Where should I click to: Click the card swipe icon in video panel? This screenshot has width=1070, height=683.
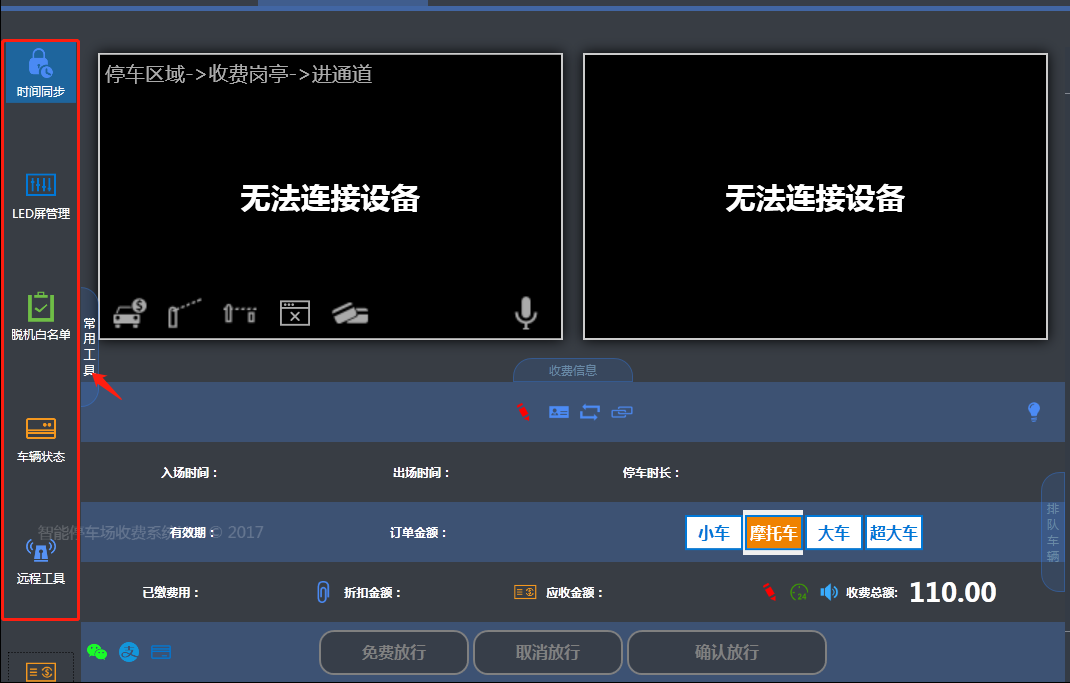click(350, 313)
